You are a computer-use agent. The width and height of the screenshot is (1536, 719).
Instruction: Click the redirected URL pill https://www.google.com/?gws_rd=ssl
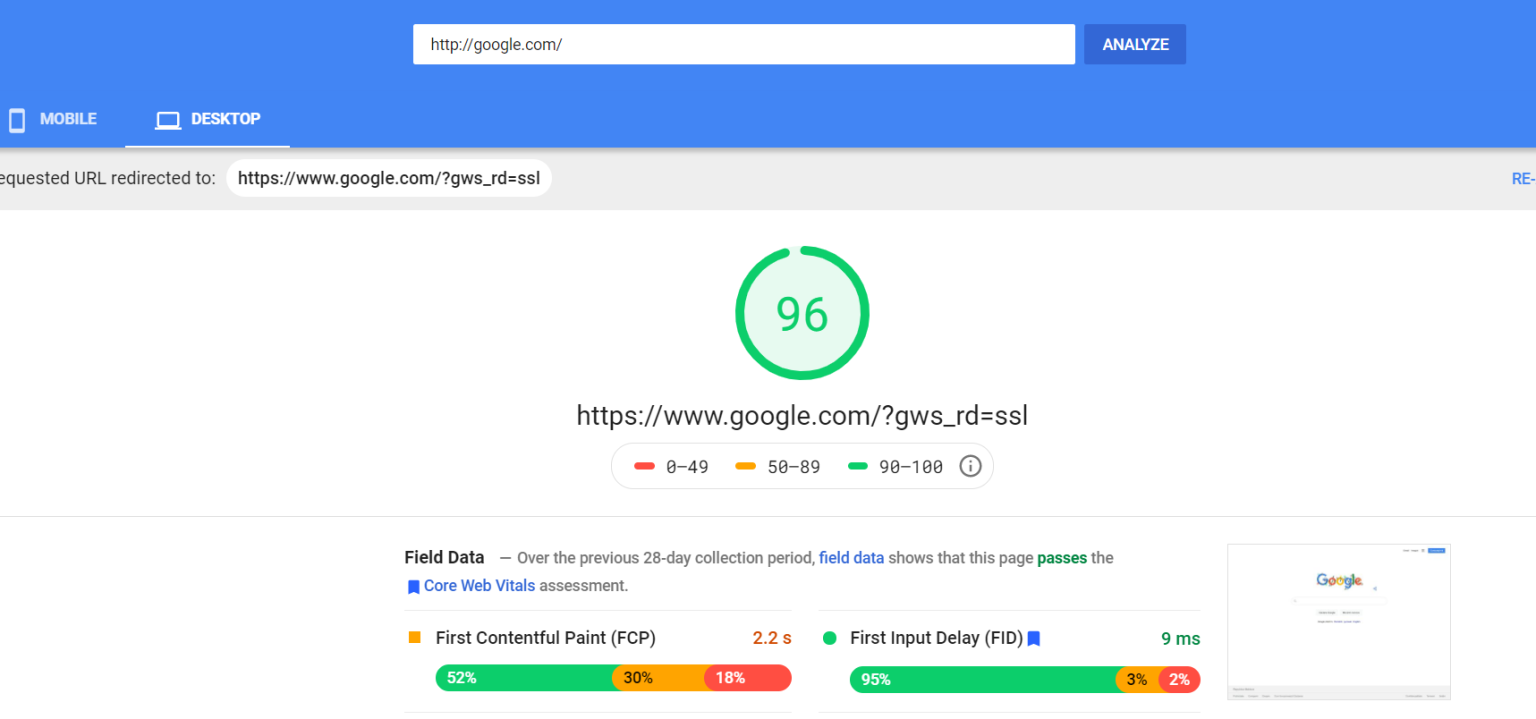[x=389, y=178]
